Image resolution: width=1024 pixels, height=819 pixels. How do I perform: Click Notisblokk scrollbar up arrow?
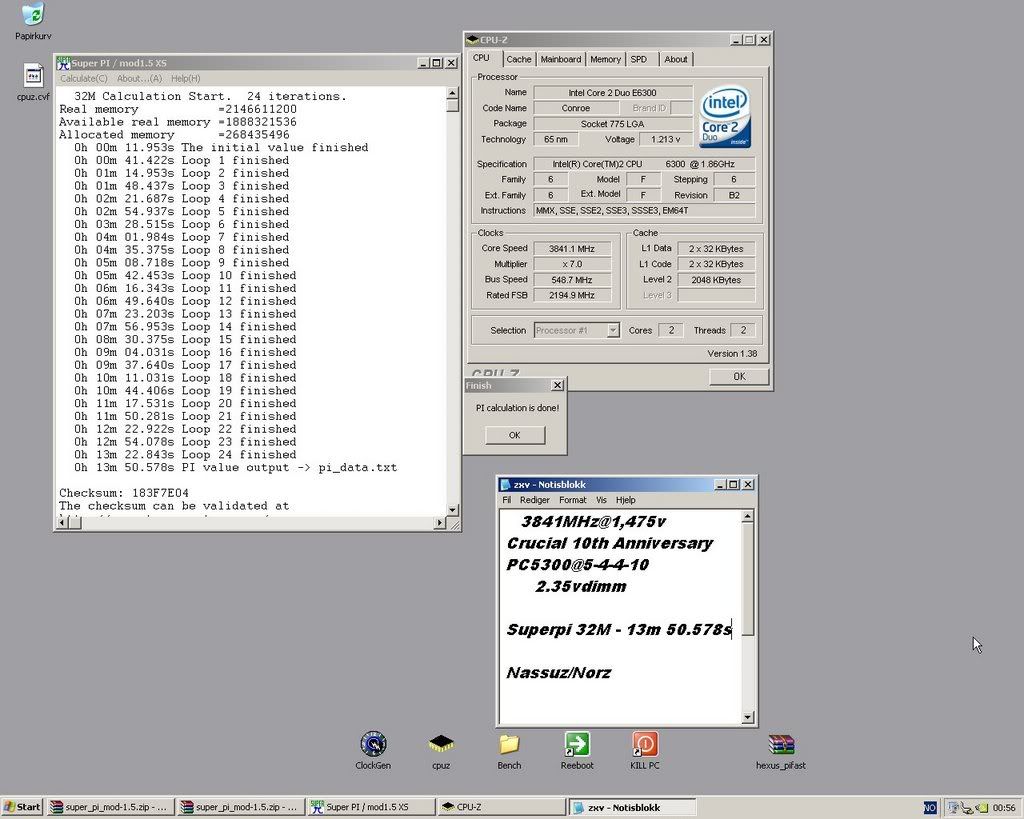[x=748, y=517]
